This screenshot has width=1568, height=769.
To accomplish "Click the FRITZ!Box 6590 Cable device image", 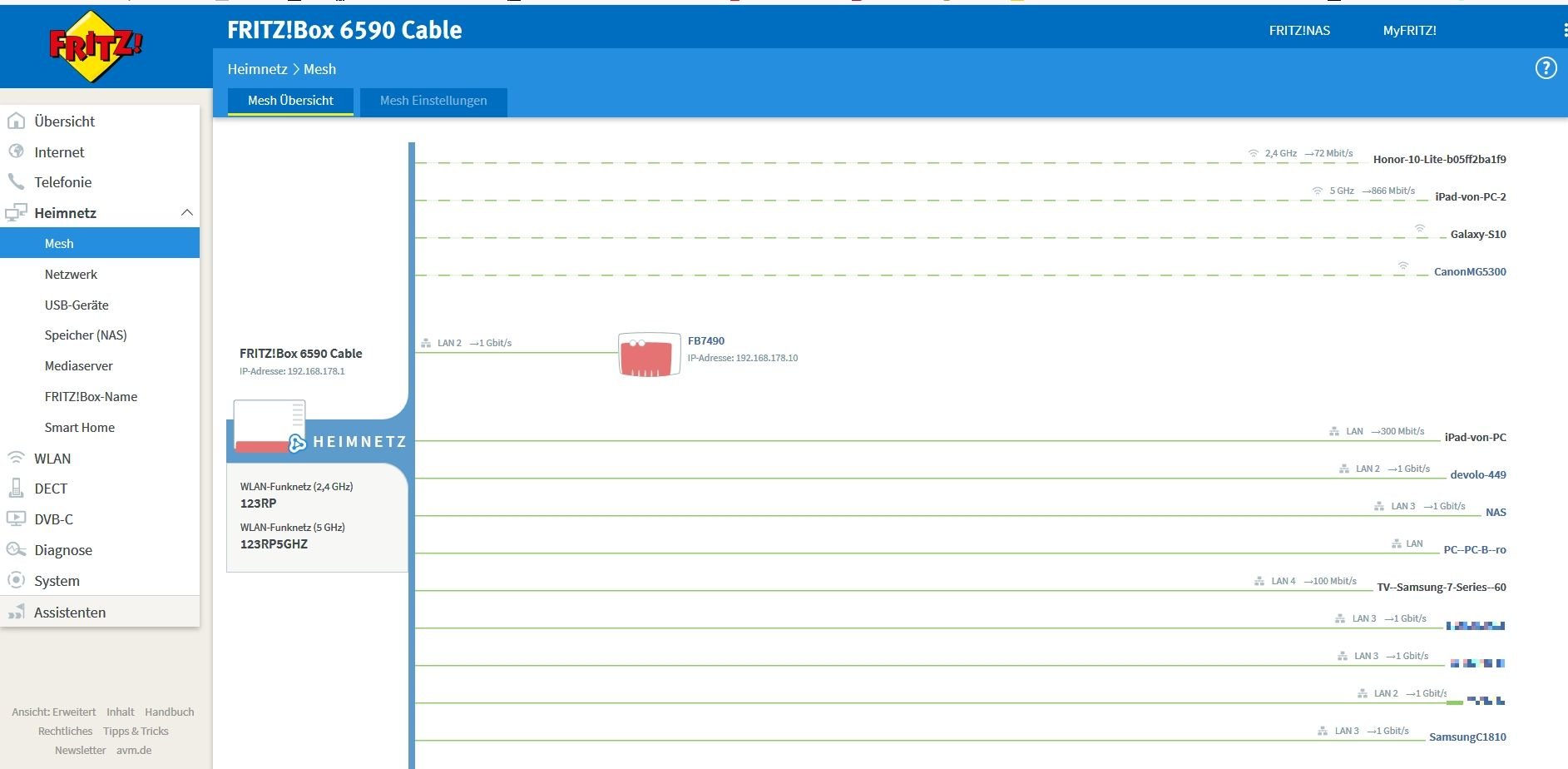I will pos(270,426).
